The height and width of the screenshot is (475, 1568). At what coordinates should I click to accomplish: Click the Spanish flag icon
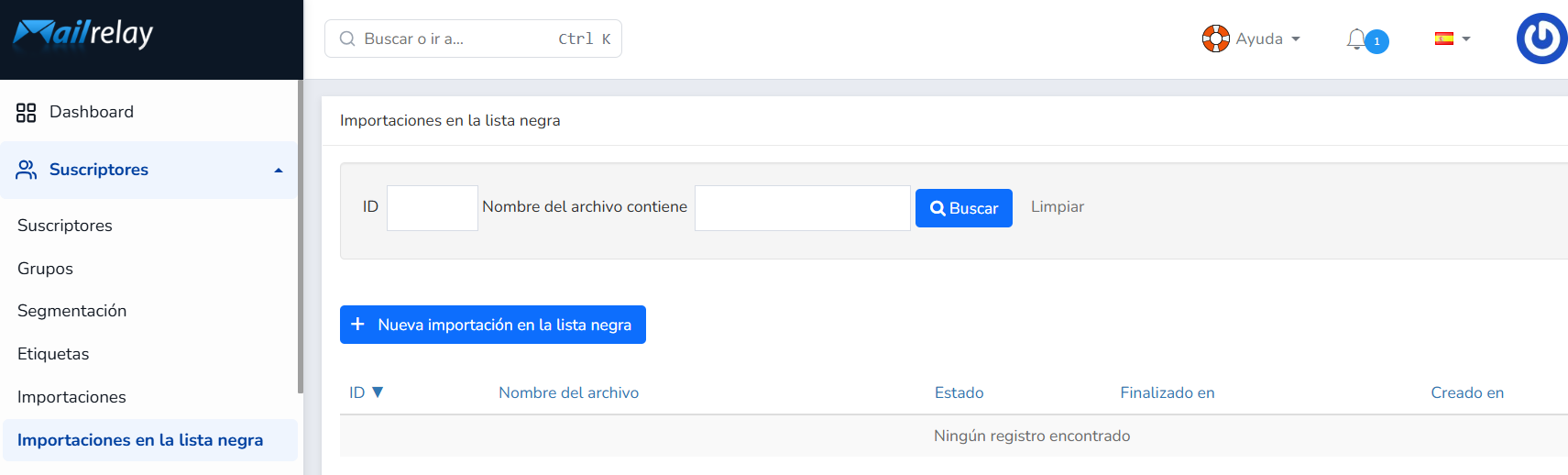[x=1444, y=39]
